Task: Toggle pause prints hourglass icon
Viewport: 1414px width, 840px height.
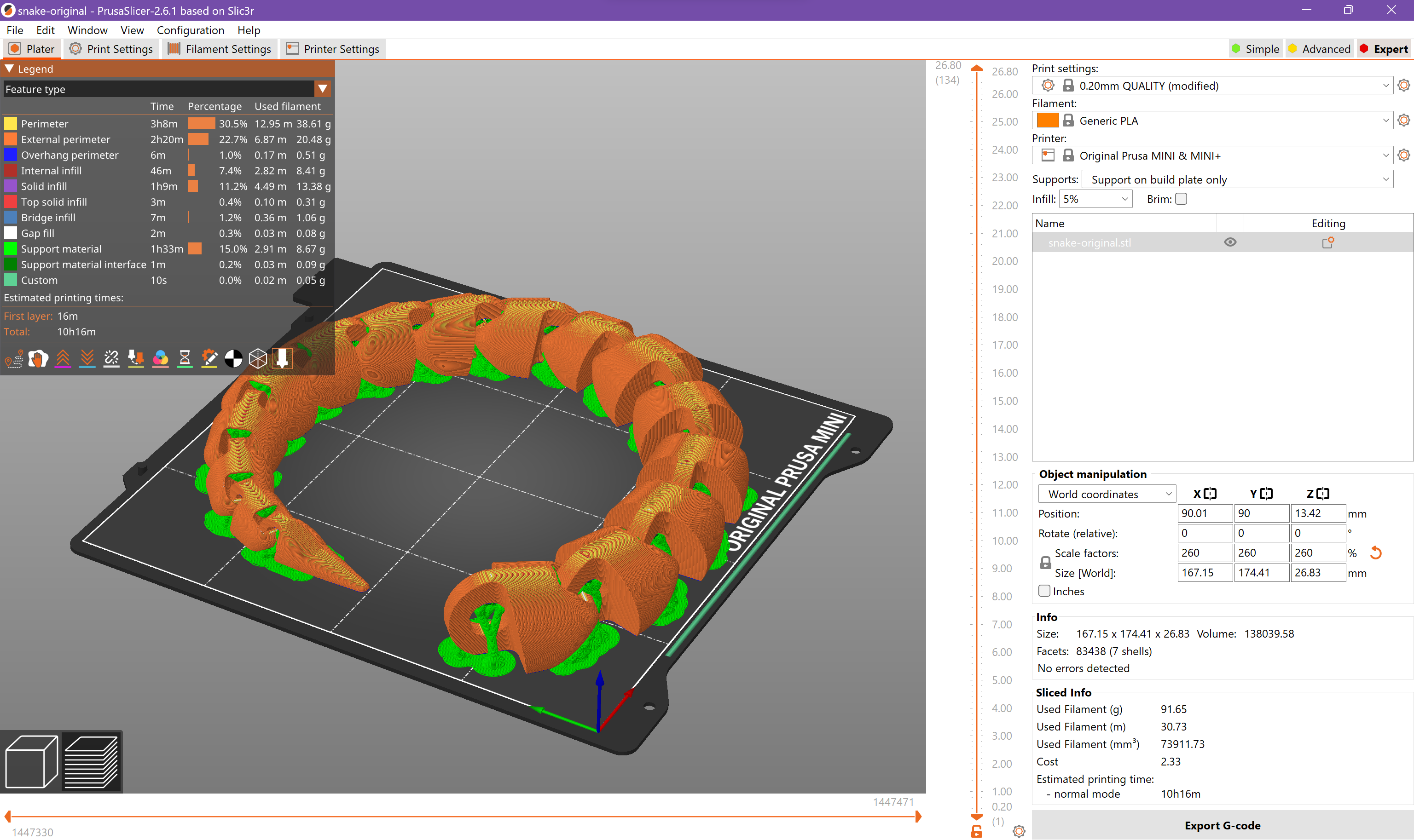Action: [185, 359]
